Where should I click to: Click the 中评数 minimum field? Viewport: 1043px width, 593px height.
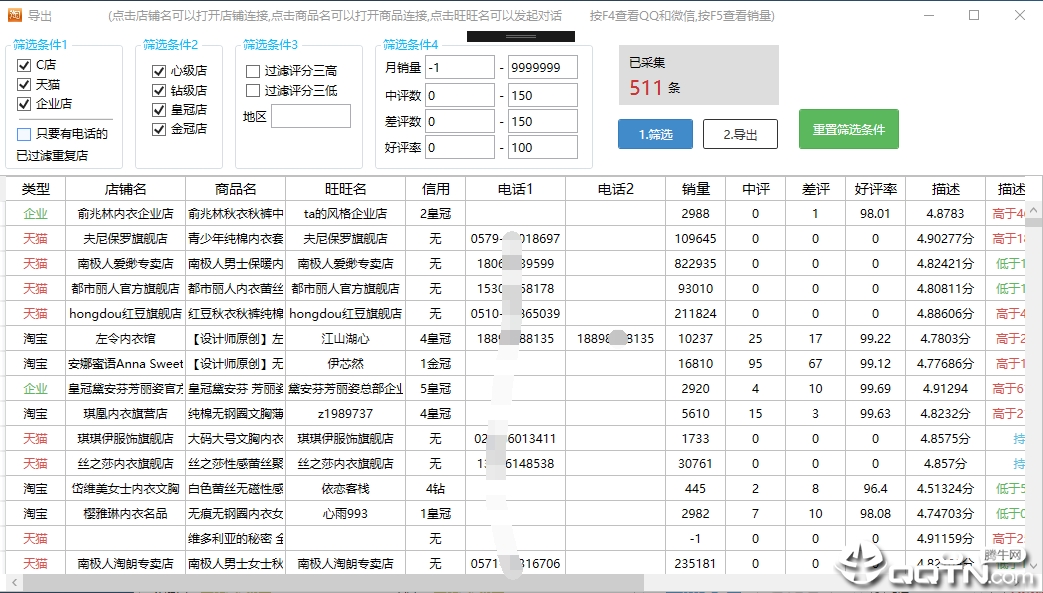(460, 95)
